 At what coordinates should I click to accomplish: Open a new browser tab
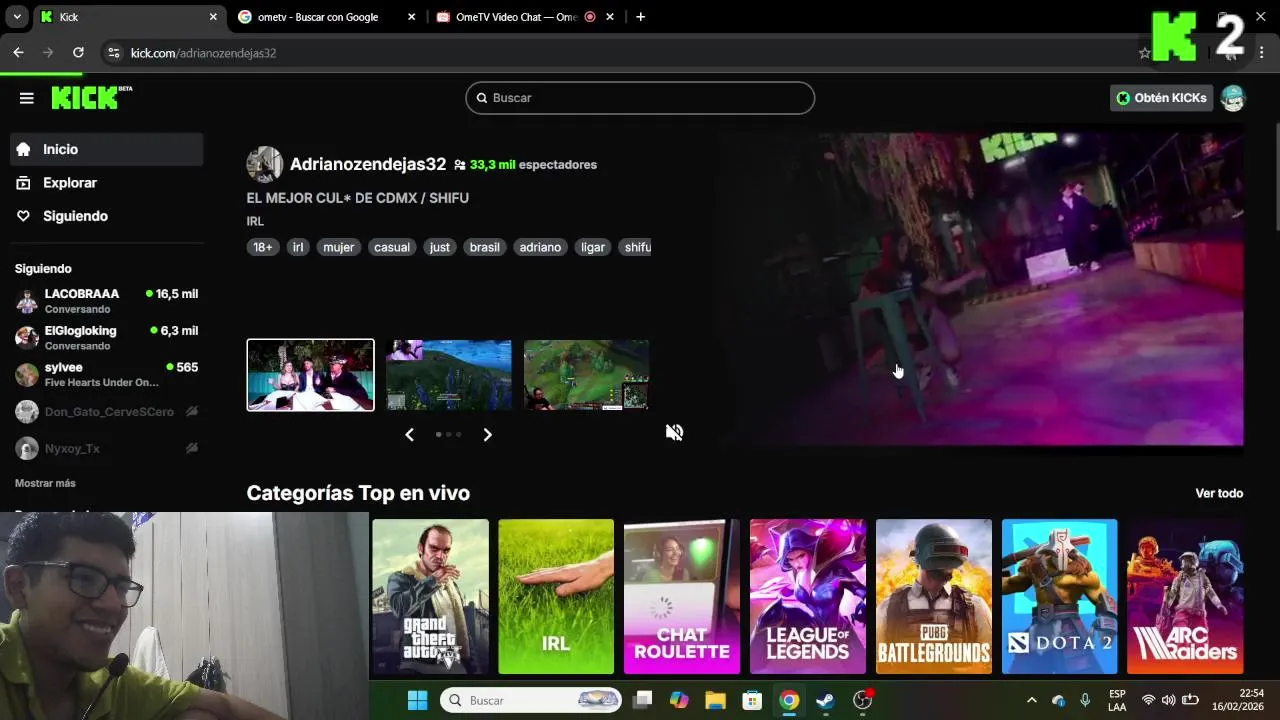pyautogui.click(x=641, y=17)
